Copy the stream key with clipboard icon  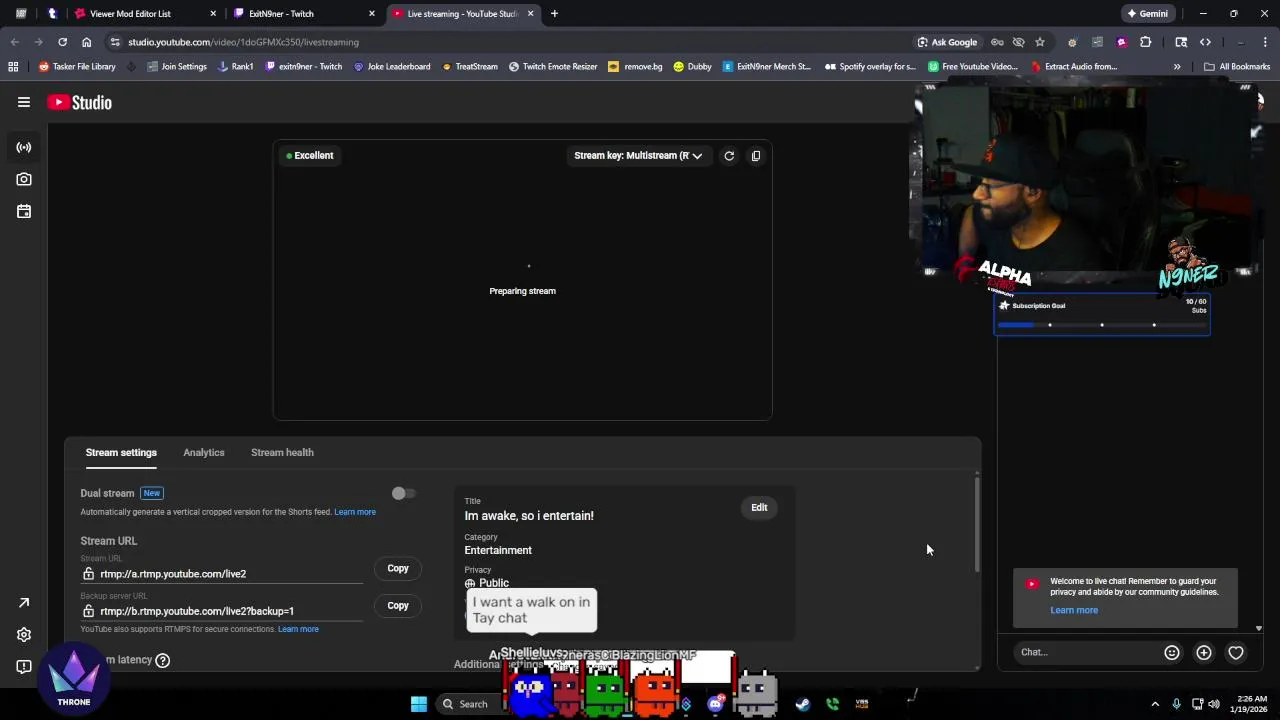tap(756, 156)
